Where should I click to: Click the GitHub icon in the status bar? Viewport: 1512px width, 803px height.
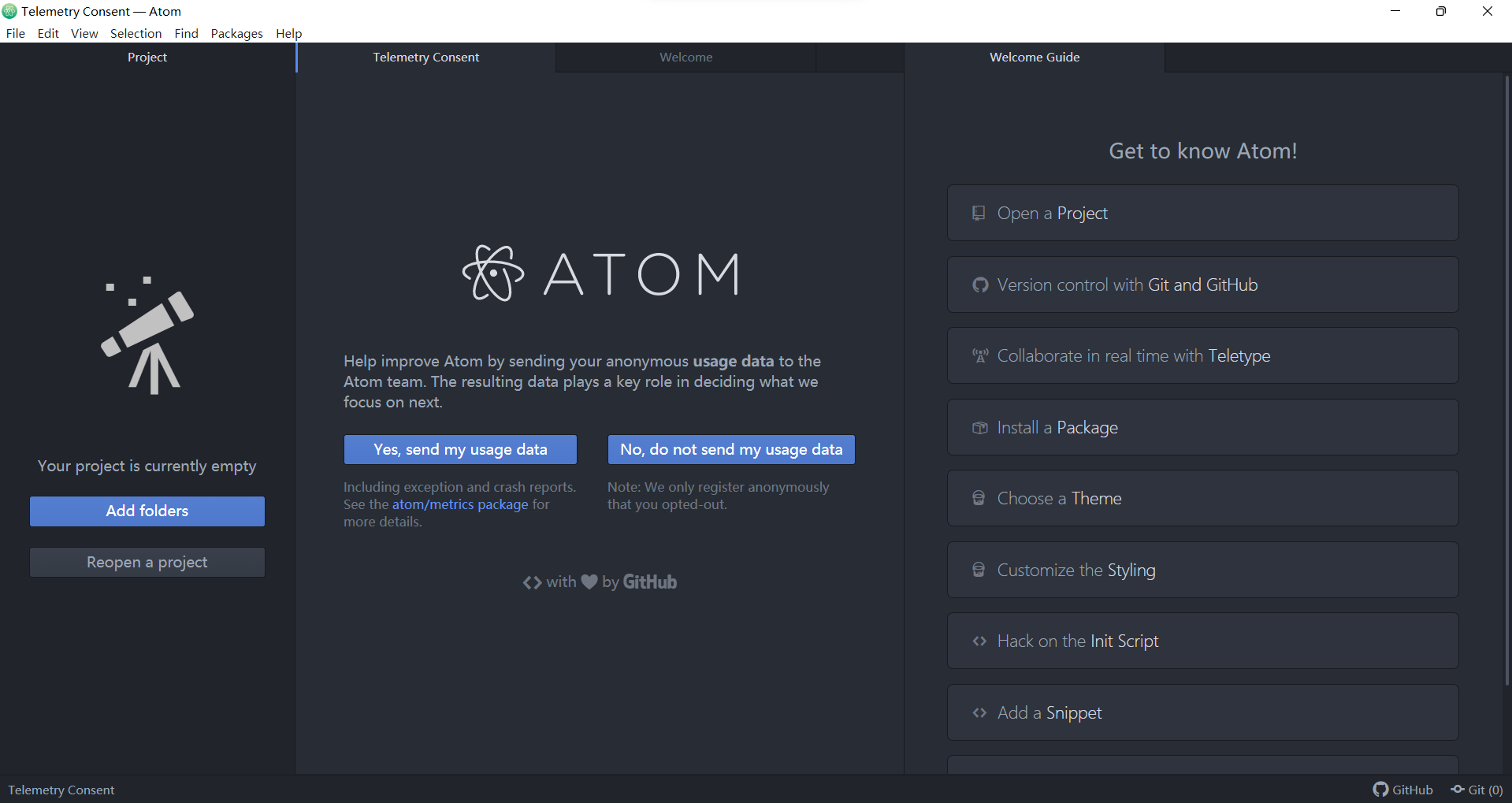click(1380, 789)
